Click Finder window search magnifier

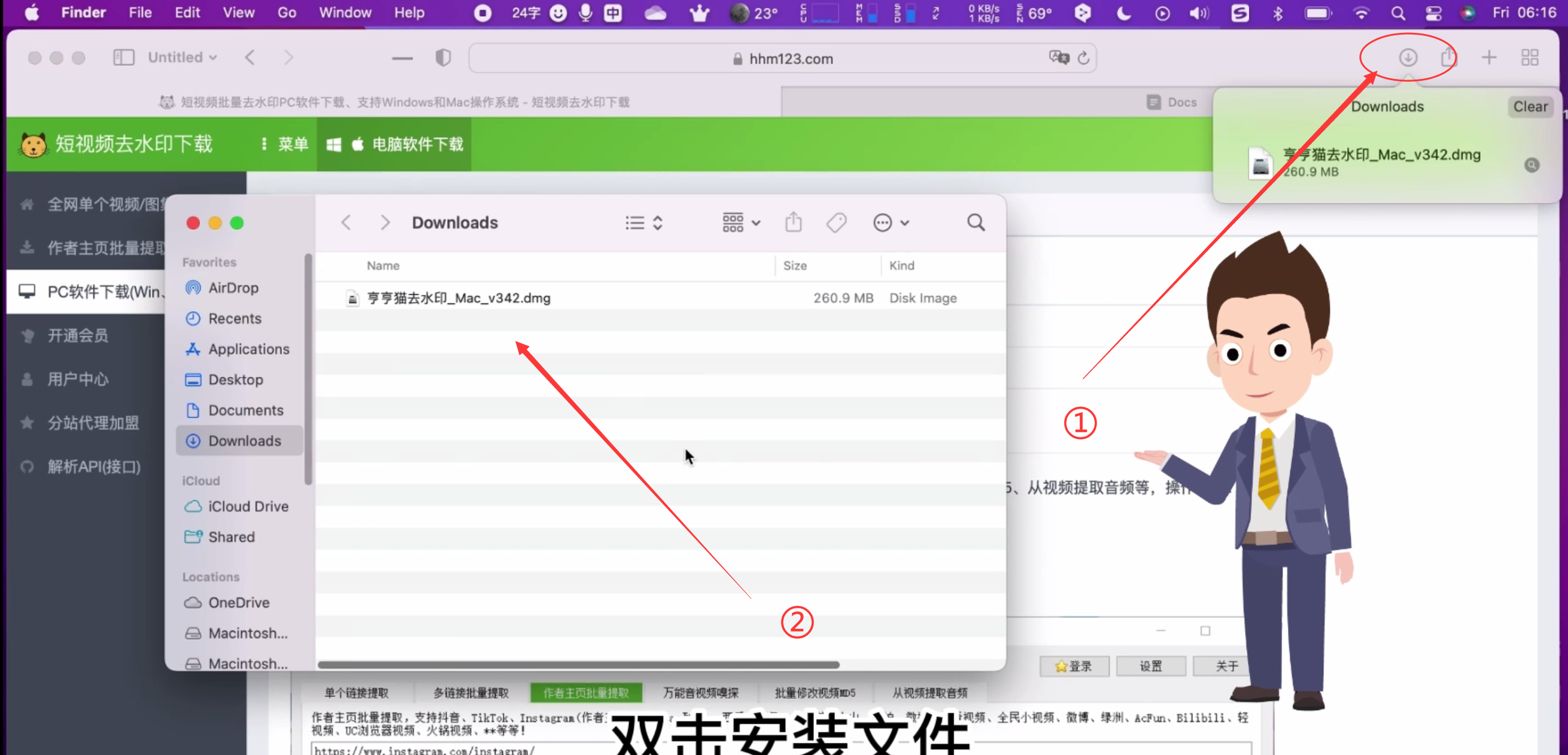coord(976,223)
